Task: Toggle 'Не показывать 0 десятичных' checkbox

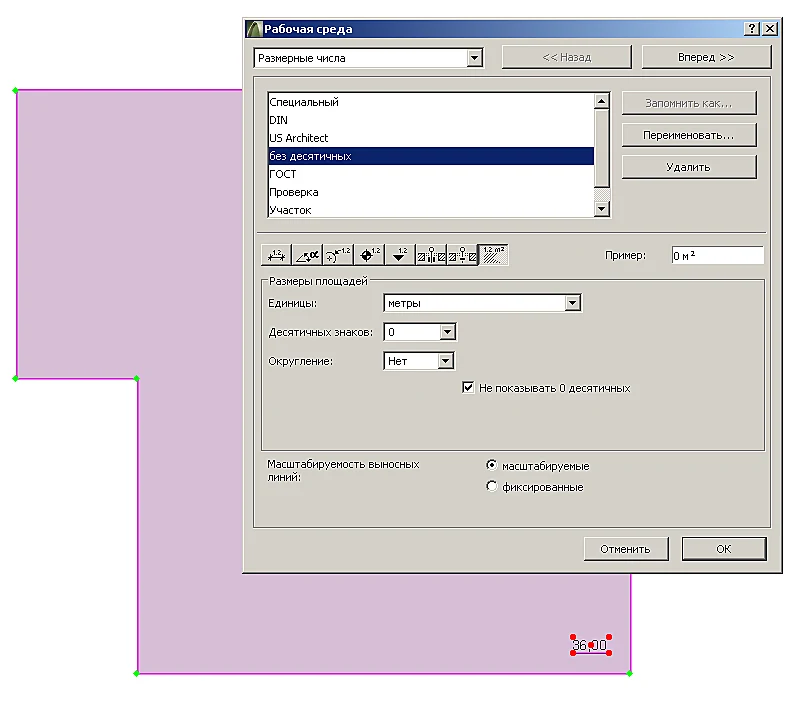Action: 468,388
